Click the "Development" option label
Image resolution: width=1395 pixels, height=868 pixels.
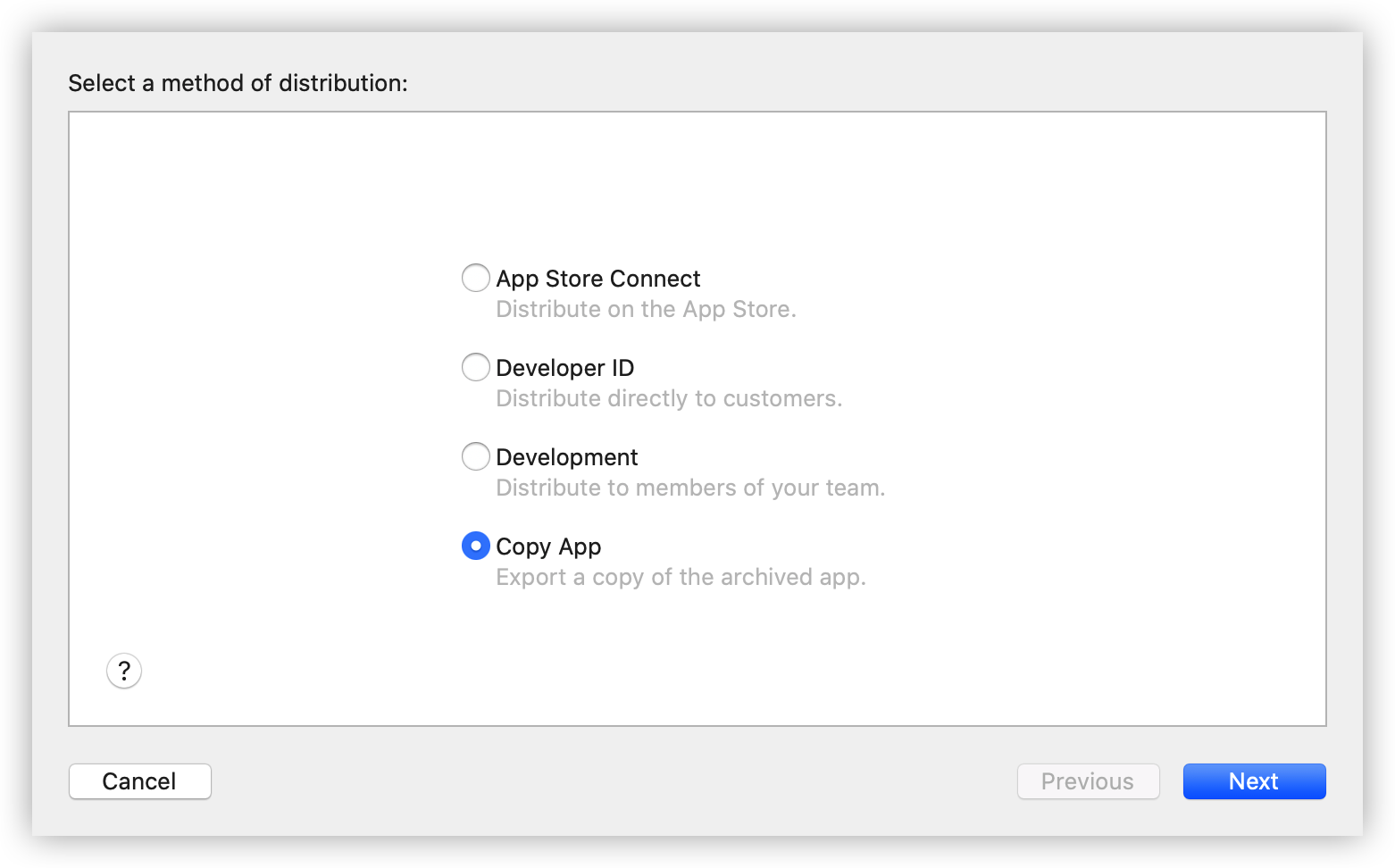click(566, 457)
